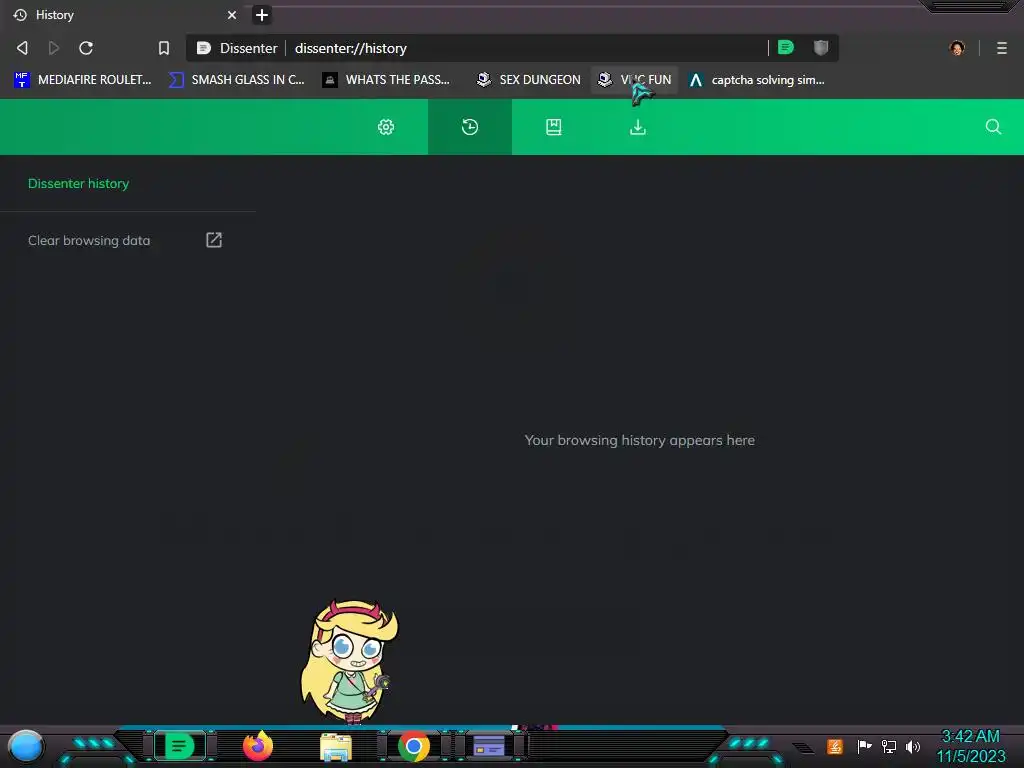Open the downloads section
1024x768 pixels.
pos(638,127)
